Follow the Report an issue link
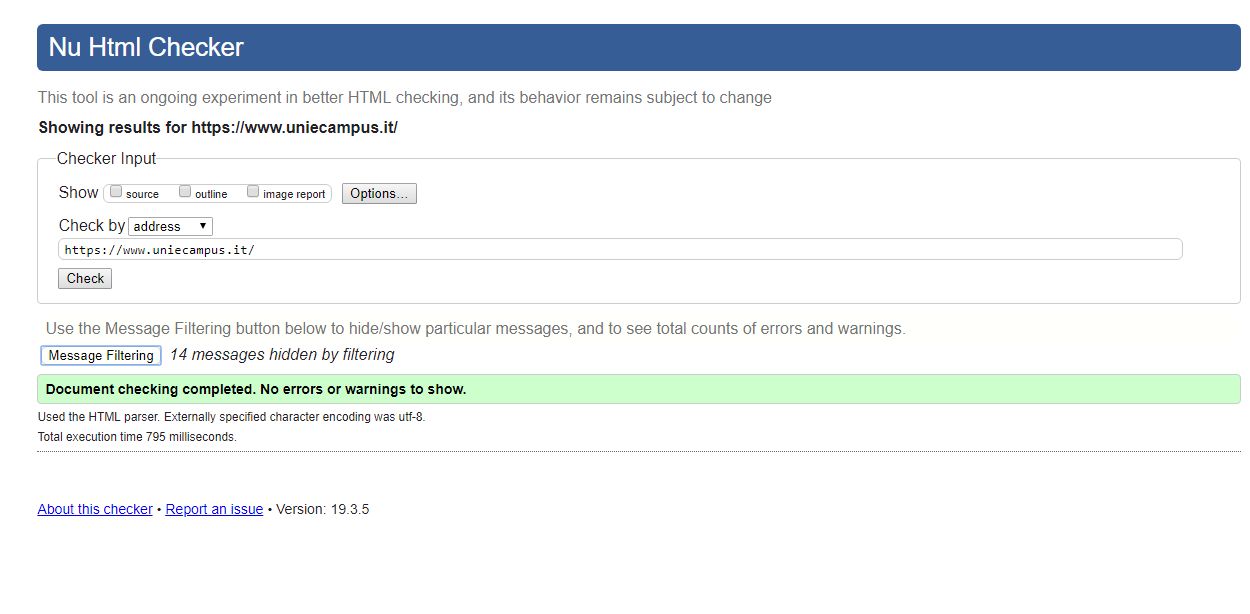Viewport: 1250px width, 614px height. click(214, 509)
